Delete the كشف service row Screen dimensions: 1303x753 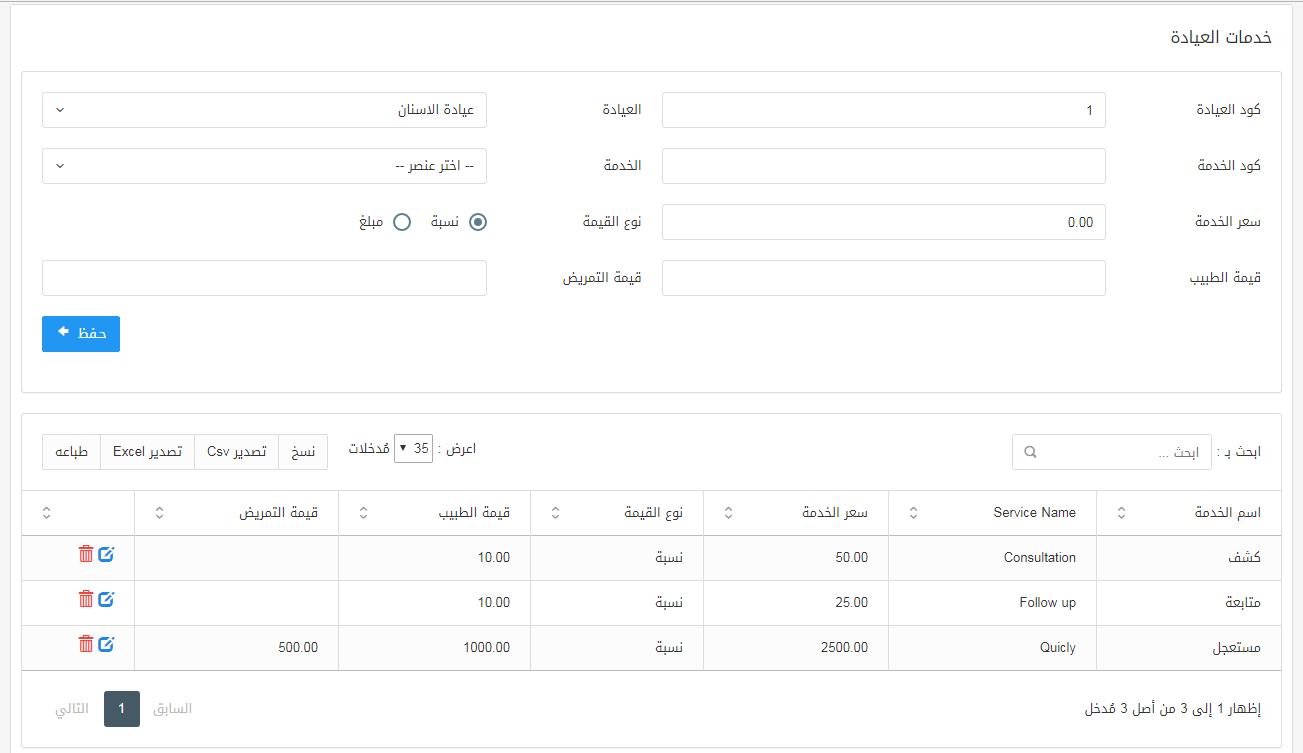pos(86,554)
